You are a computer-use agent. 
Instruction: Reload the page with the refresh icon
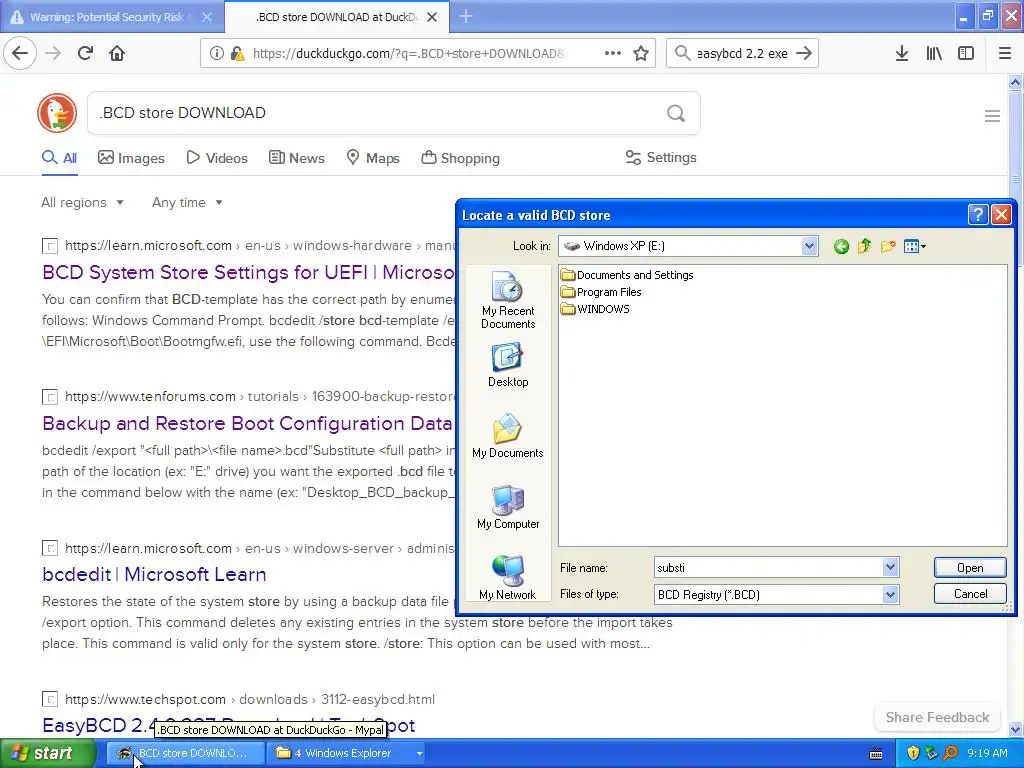[x=85, y=53]
